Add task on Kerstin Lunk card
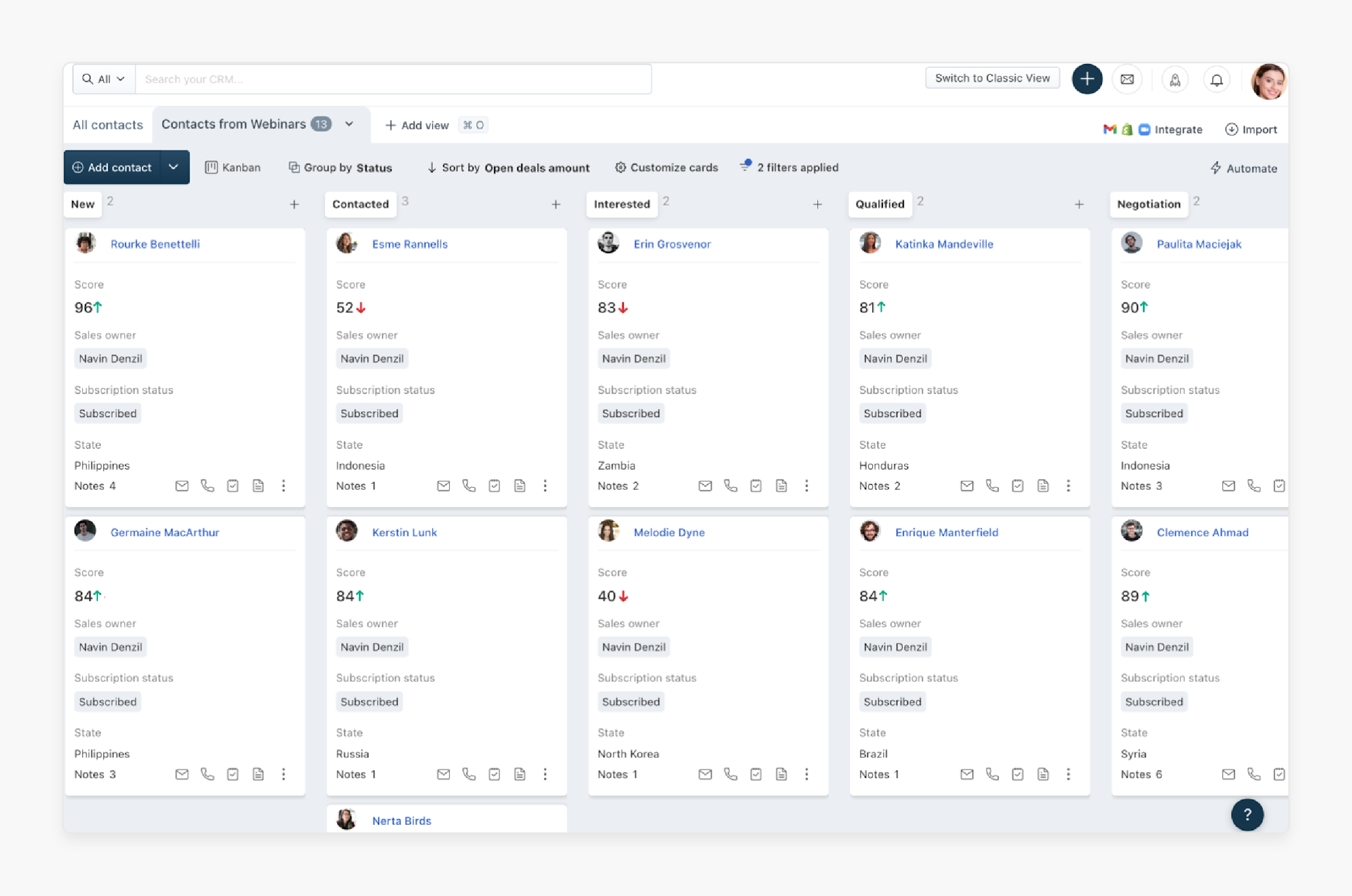The height and width of the screenshot is (896, 1352). pos(494,774)
